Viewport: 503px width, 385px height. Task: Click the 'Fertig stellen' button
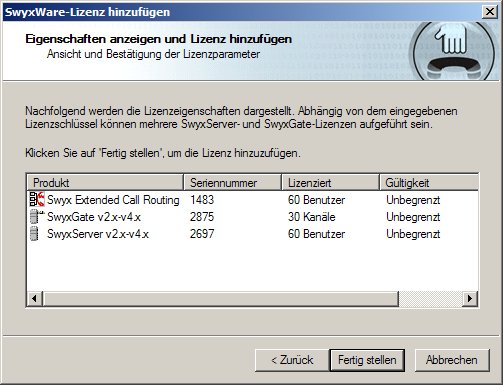coord(367,360)
